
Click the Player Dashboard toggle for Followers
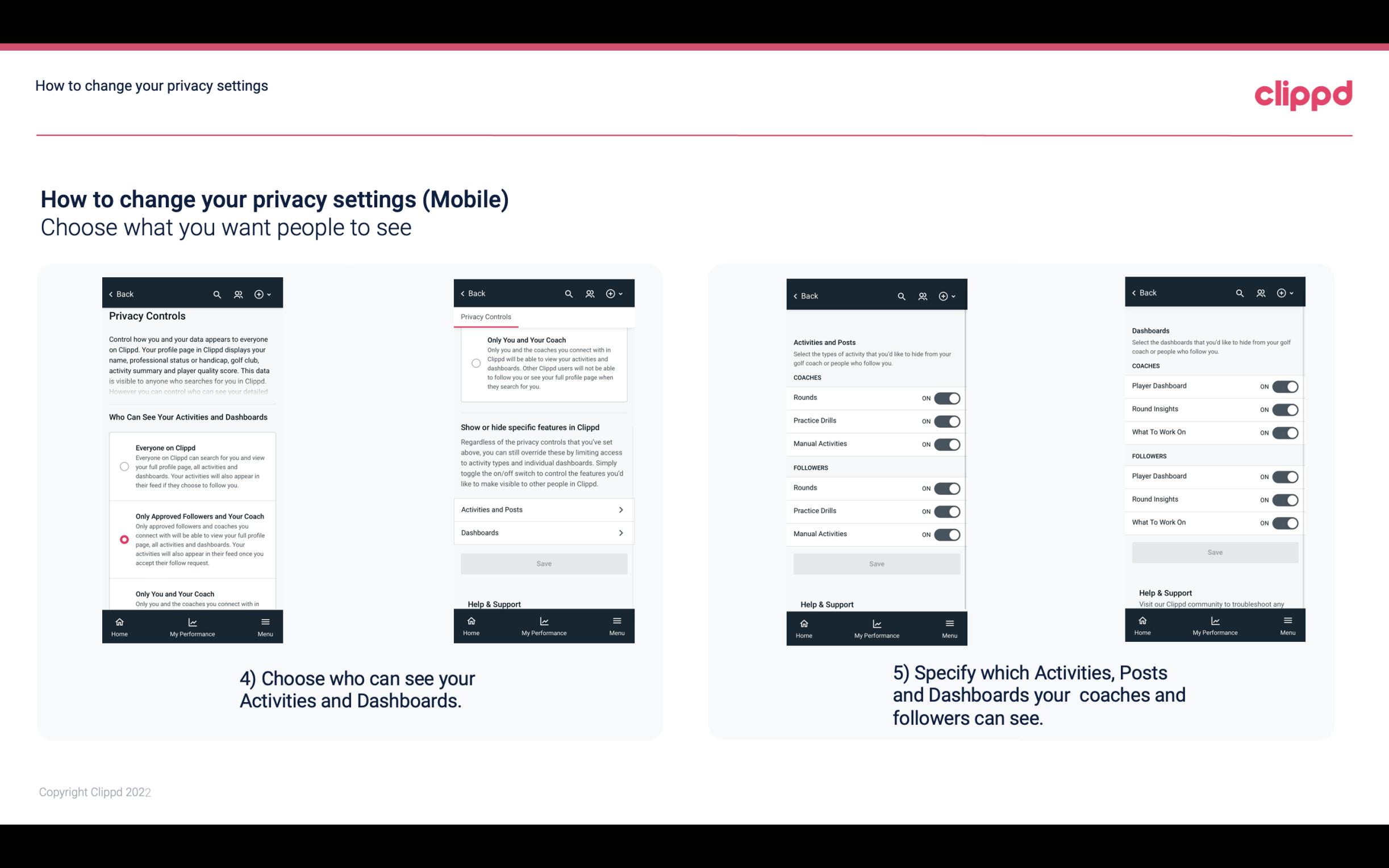coord(1285,476)
